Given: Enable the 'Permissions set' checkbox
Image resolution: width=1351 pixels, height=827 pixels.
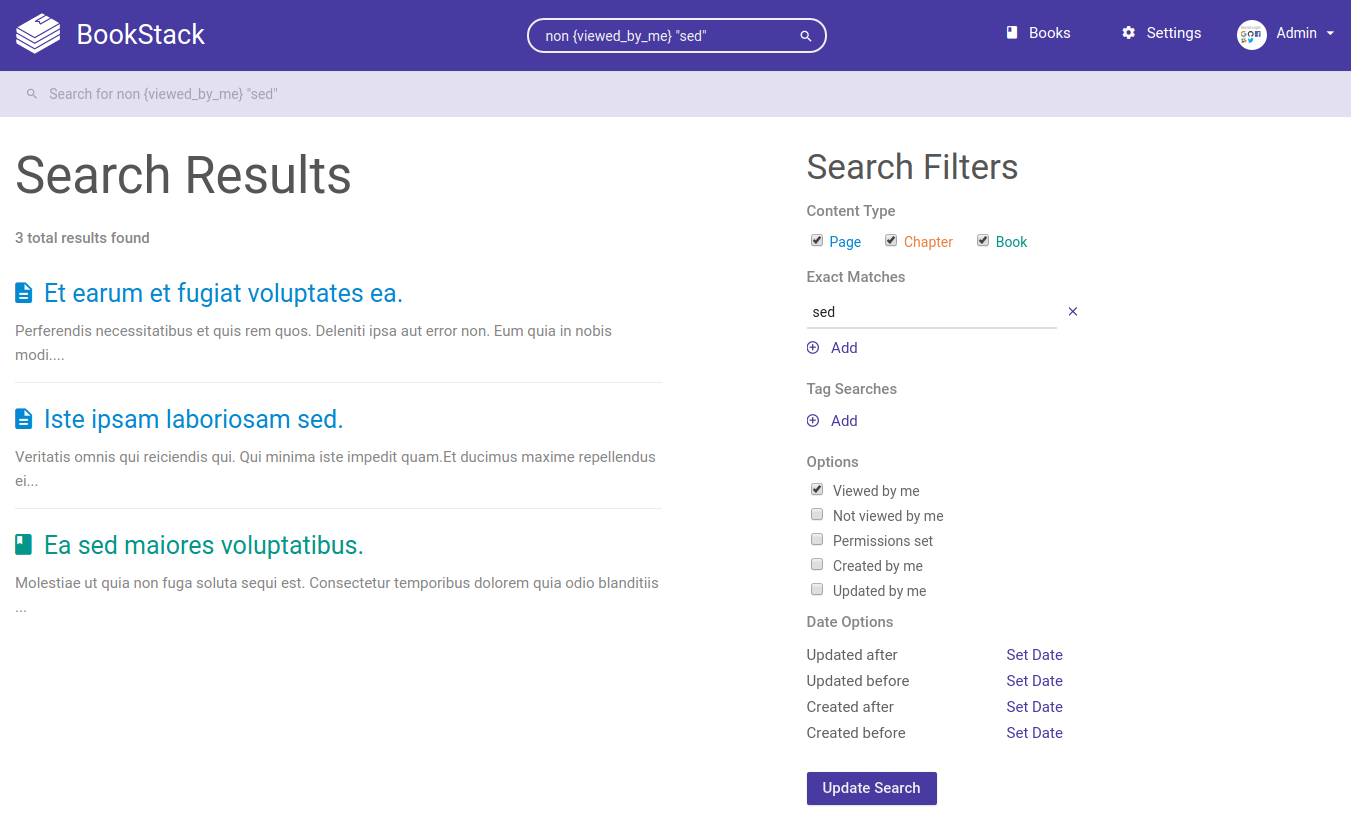Looking at the screenshot, I should pos(817,540).
